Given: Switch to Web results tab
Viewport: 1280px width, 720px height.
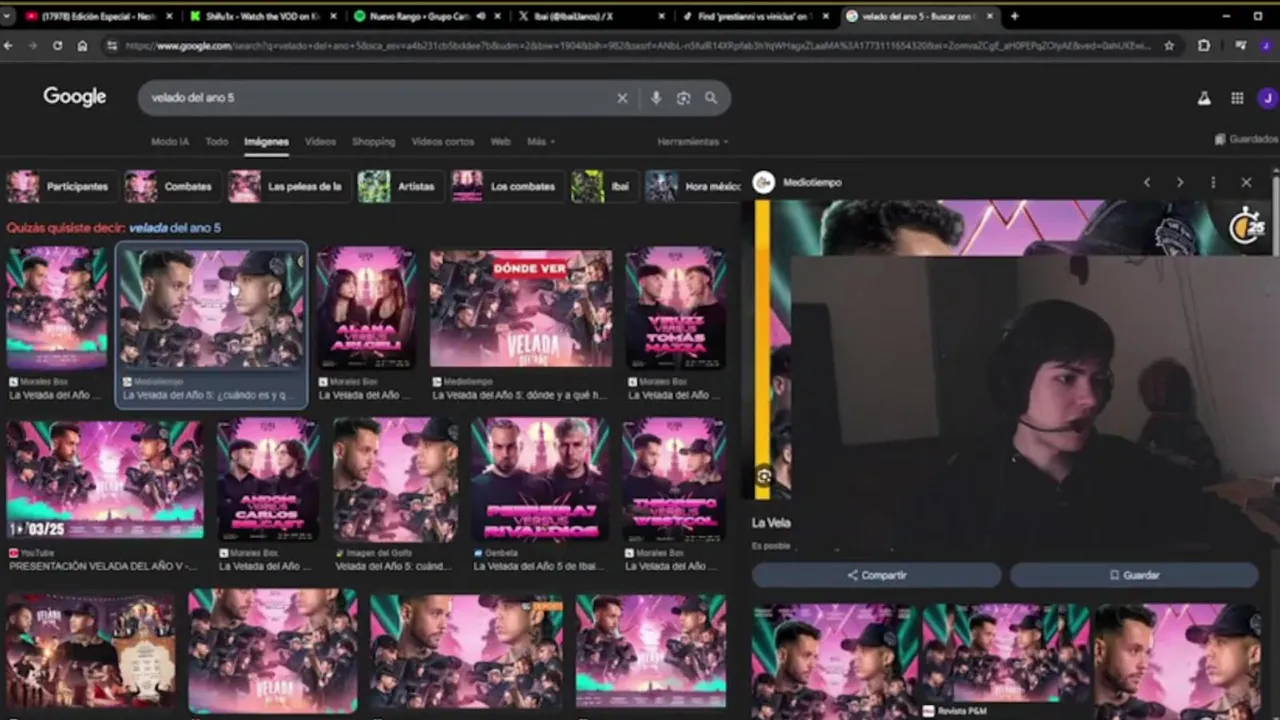Looking at the screenshot, I should click(500, 141).
